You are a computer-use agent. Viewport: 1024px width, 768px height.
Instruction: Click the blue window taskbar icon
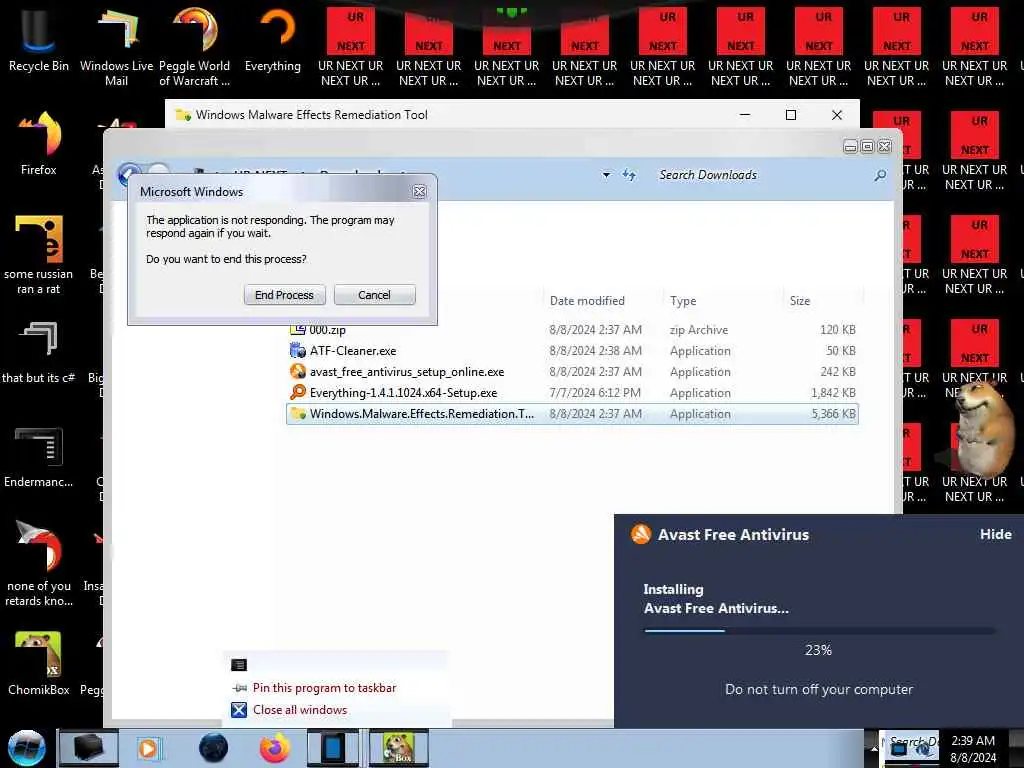333,748
